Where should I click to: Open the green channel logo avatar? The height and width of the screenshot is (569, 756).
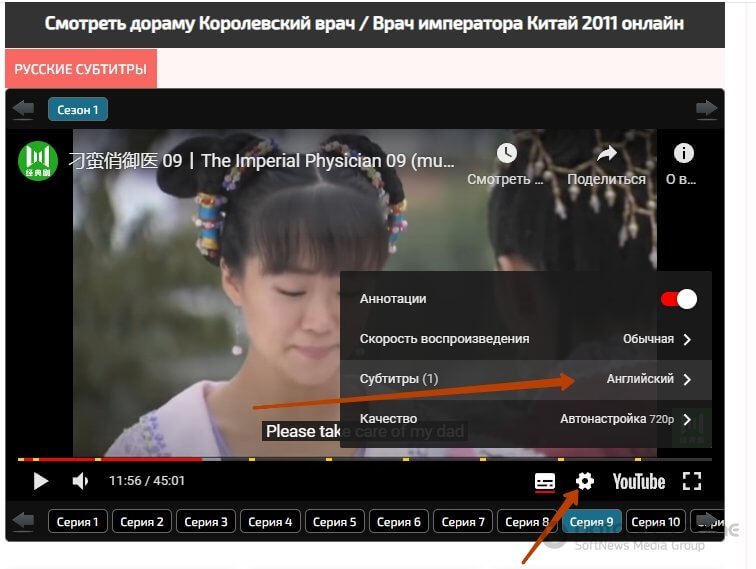pyautogui.click(x=38, y=161)
